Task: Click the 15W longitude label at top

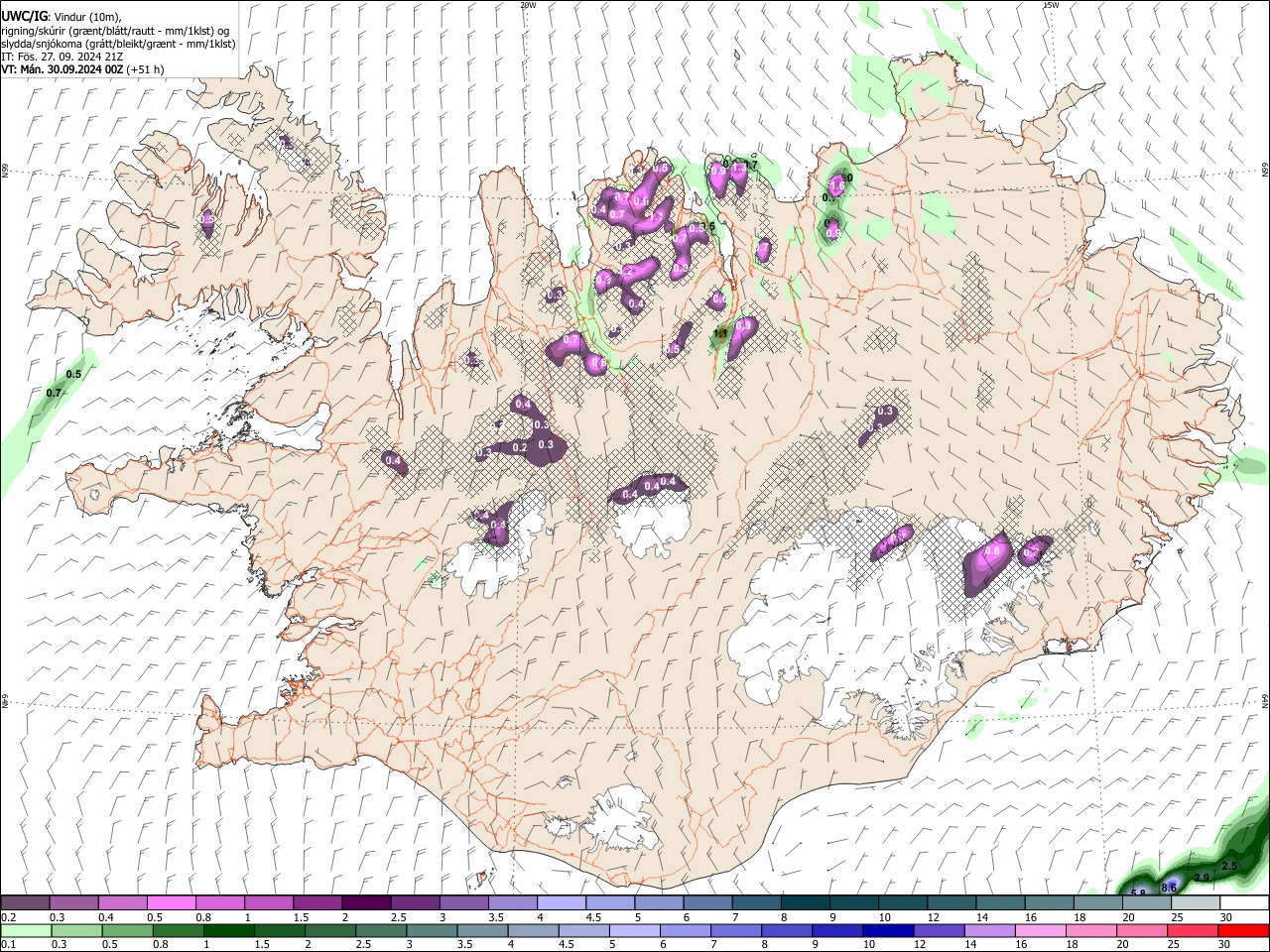Action: pyautogui.click(x=1051, y=5)
